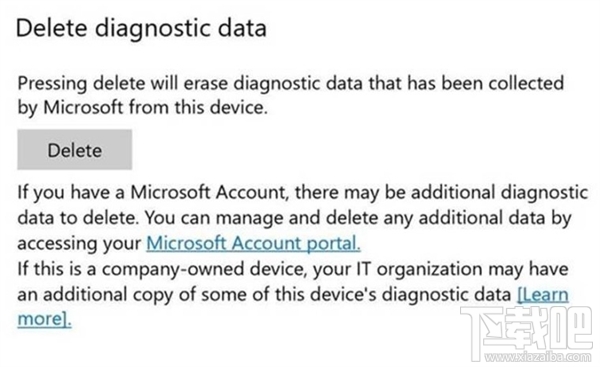Viewport: 600px width, 367px height.
Task: Click 'If this is a company-owned device' text
Action: 162,269
